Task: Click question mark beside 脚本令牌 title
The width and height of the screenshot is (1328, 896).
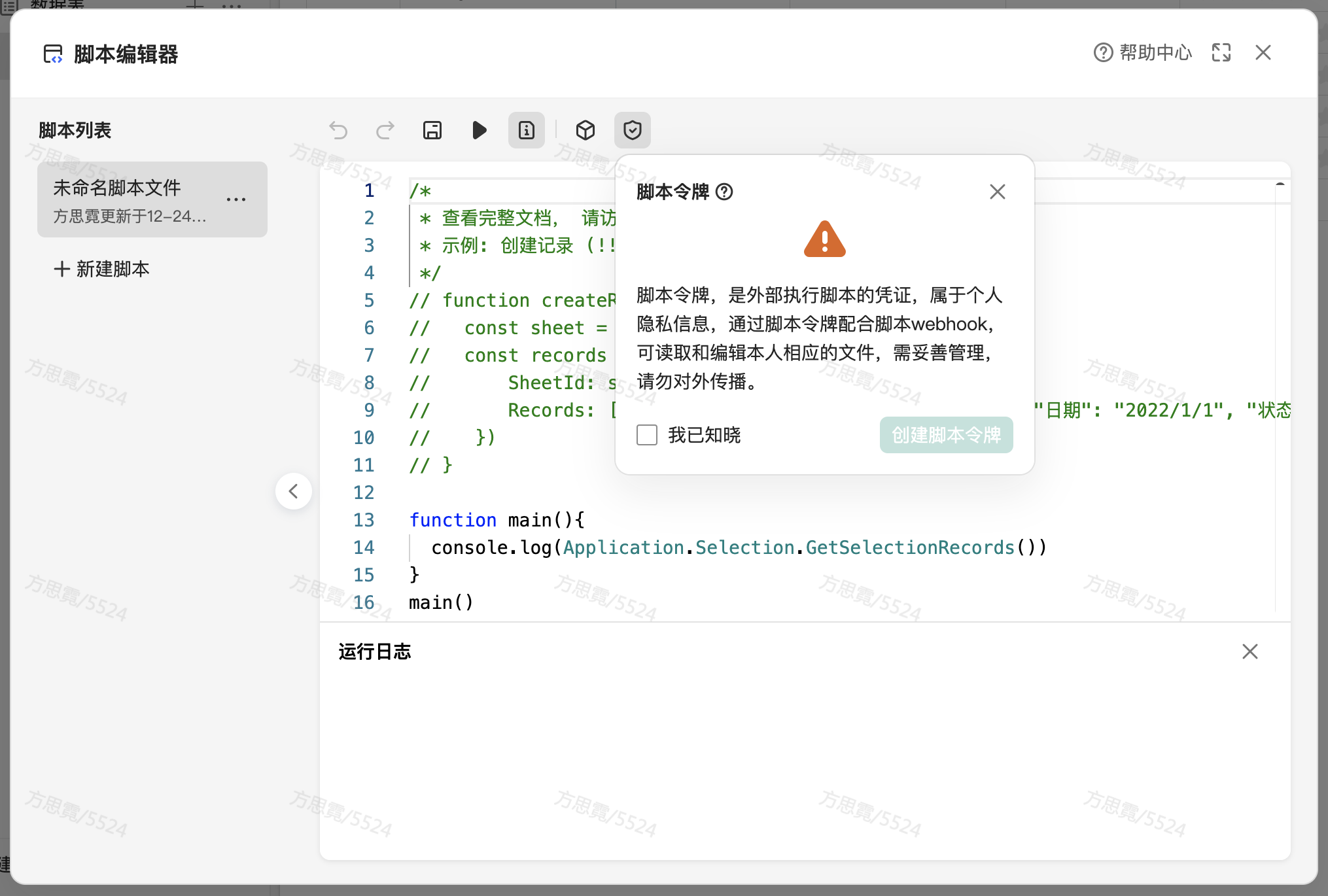Action: (x=724, y=192)
